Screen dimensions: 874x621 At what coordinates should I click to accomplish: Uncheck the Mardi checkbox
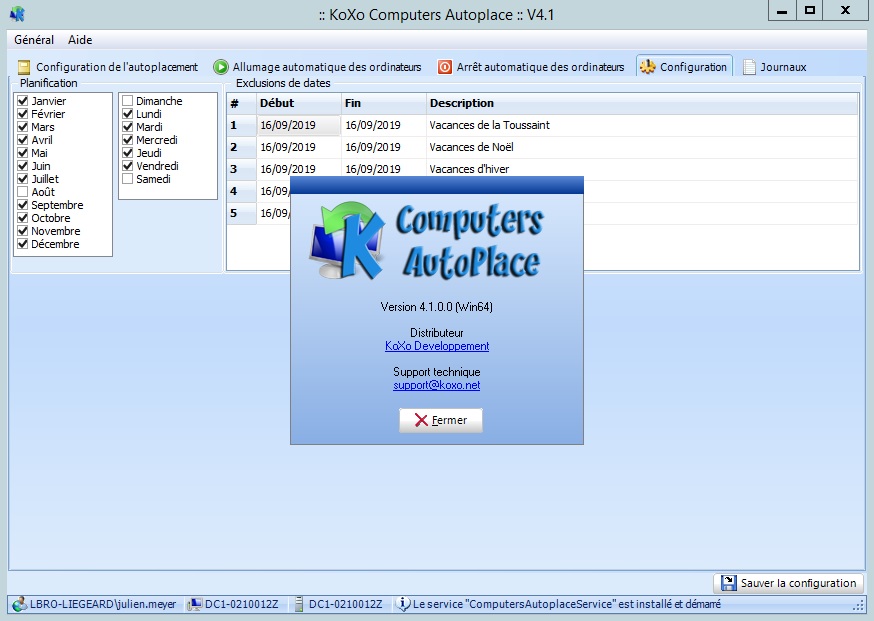[x=128, y=127]
